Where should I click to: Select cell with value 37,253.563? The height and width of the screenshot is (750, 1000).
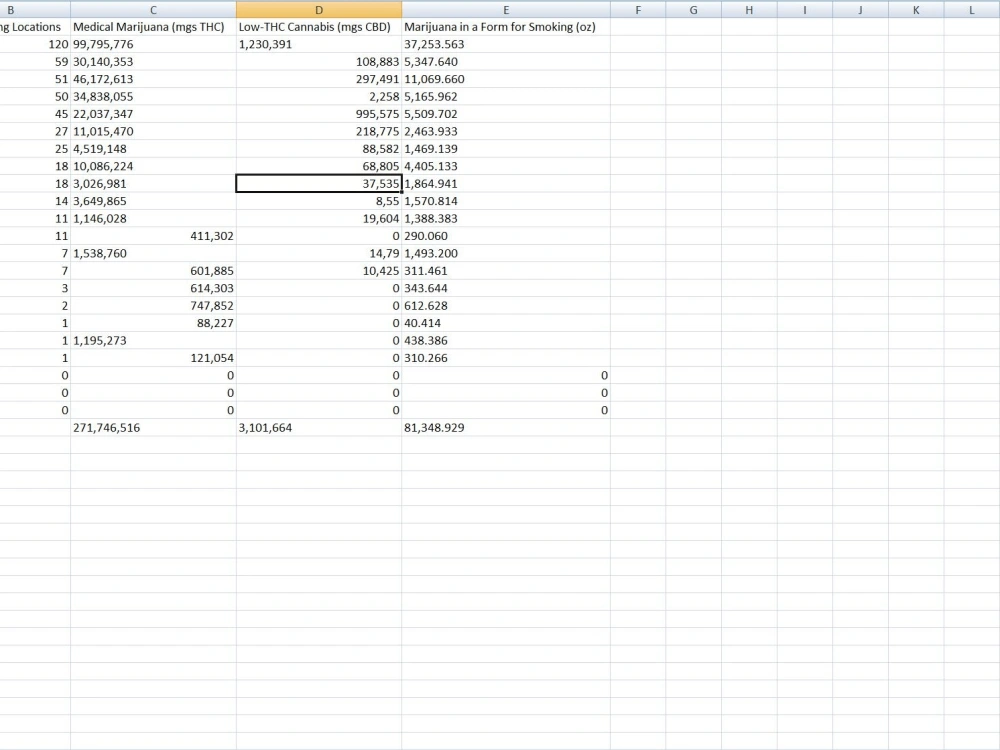(x=506, y=44)
